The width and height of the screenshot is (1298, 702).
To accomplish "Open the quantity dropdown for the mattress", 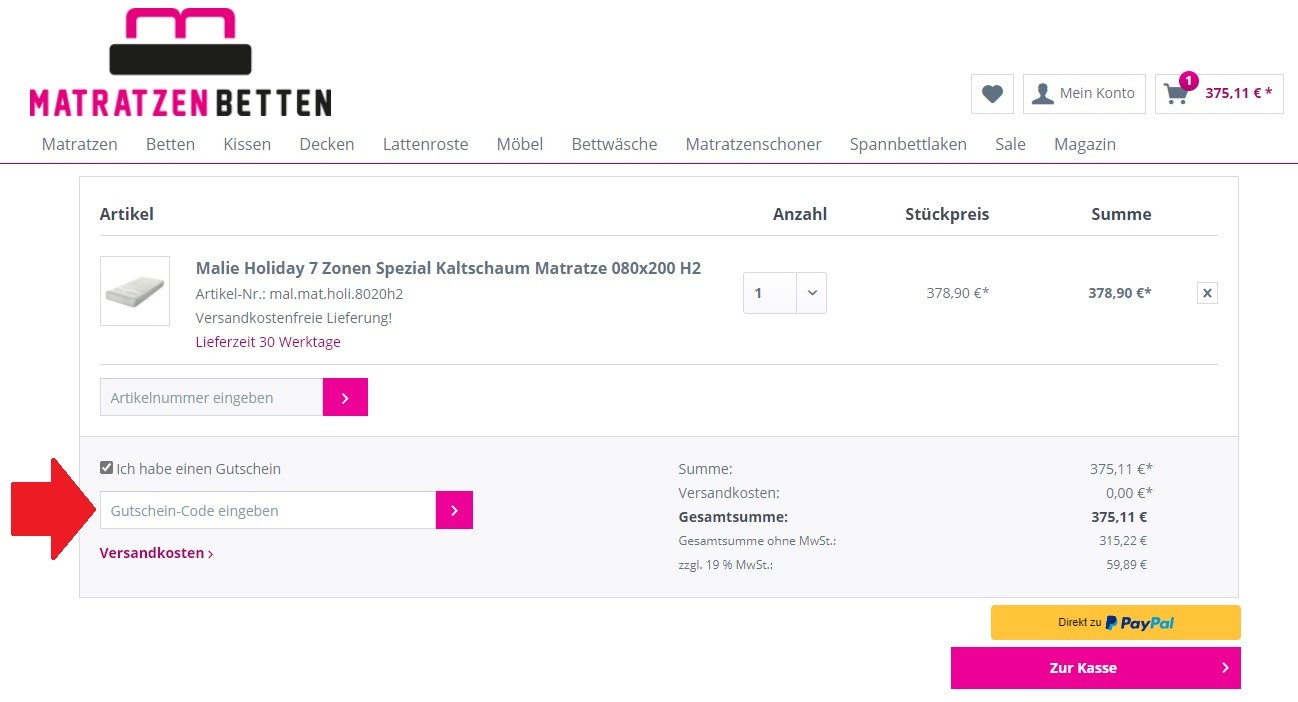I will coord(785,293).
